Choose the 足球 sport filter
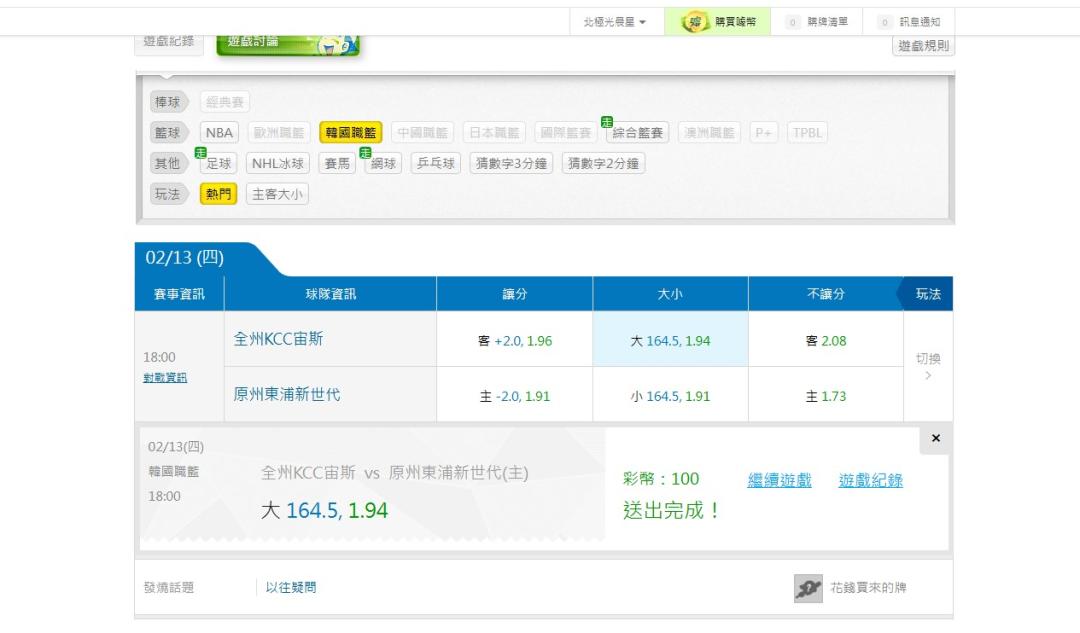This screenshot has height=633, width=1080. click(x=218, y=163)
